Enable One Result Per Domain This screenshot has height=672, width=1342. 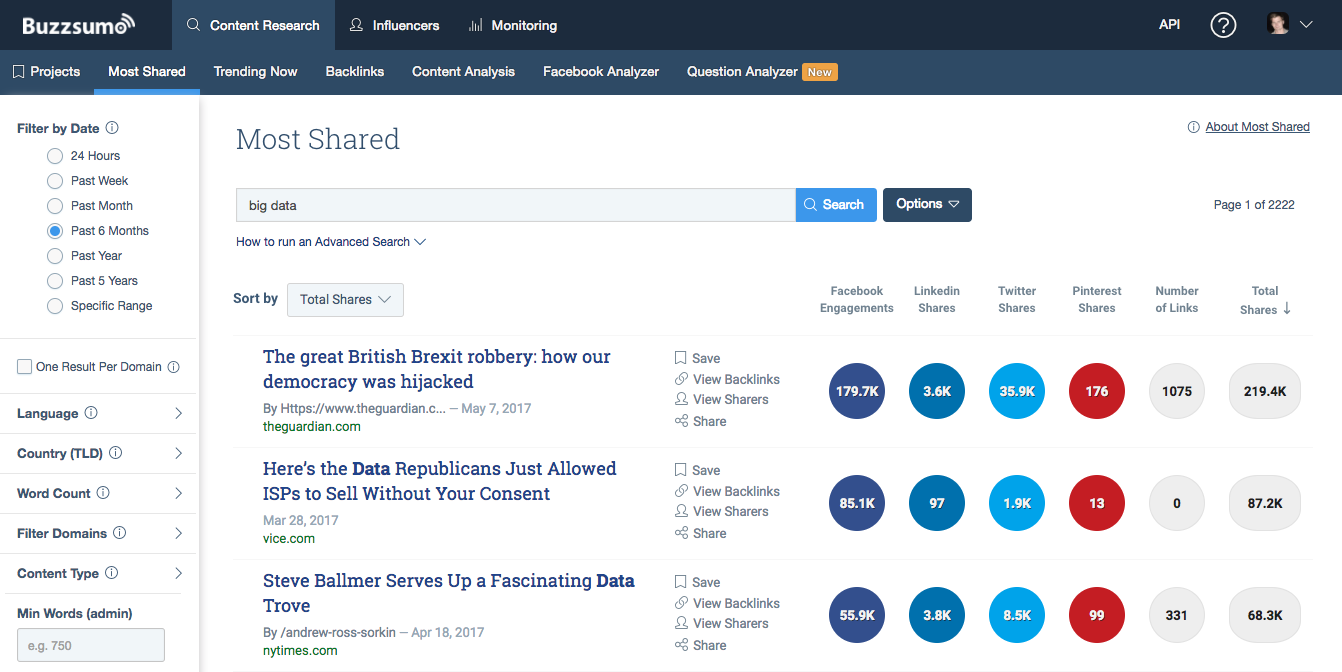[24, 366]
